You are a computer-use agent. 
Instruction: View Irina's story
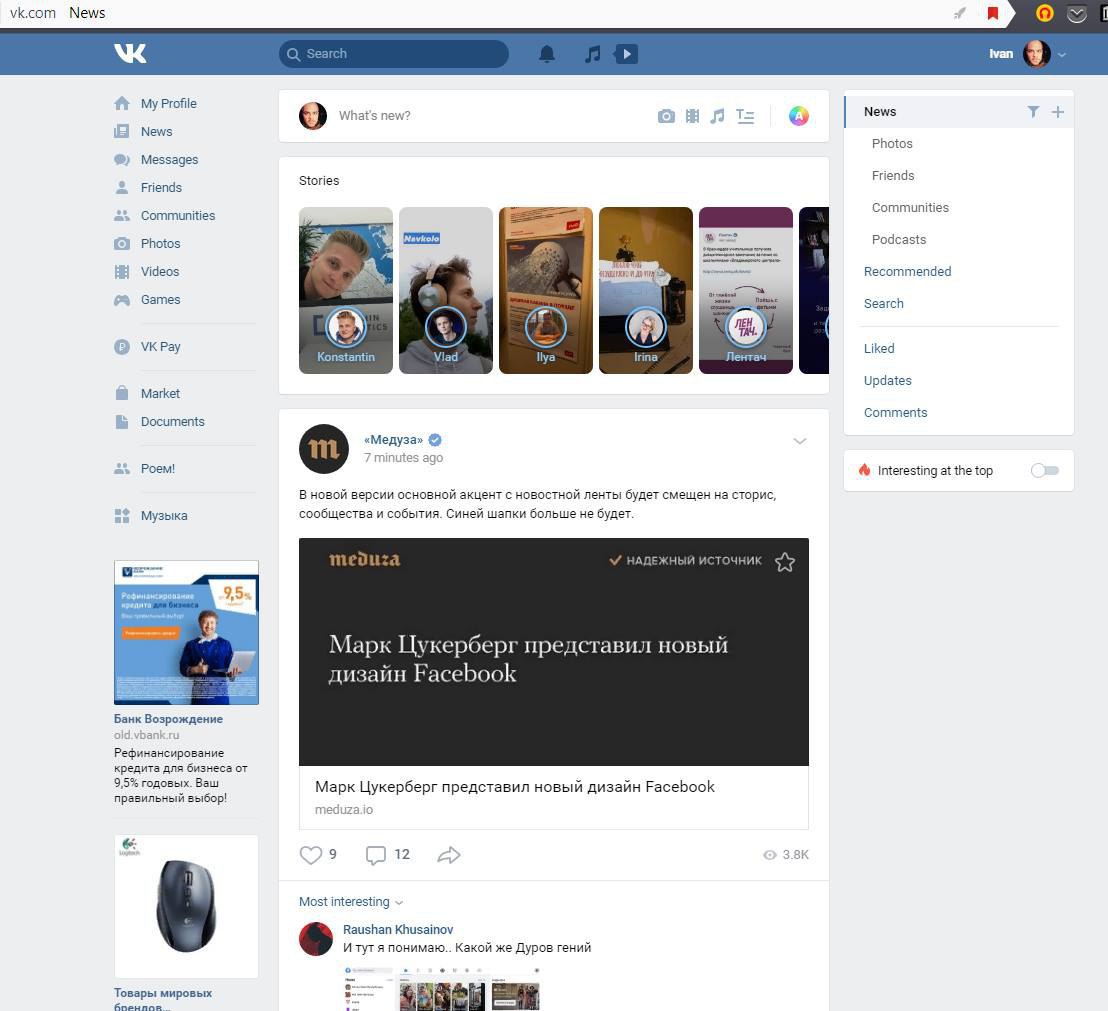[646, 290]
